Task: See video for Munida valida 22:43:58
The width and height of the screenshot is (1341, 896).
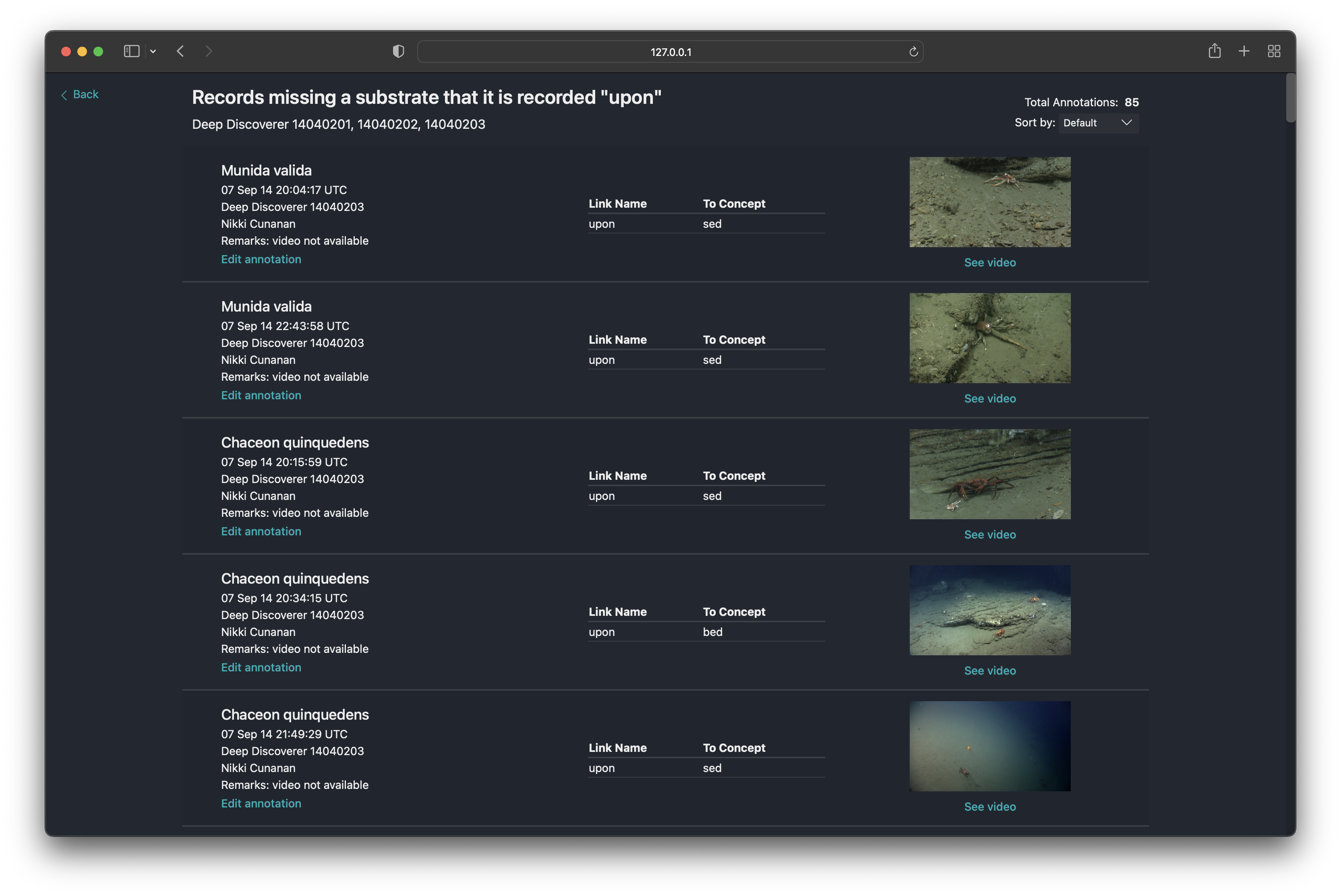Action: click(x=989, y=398)
